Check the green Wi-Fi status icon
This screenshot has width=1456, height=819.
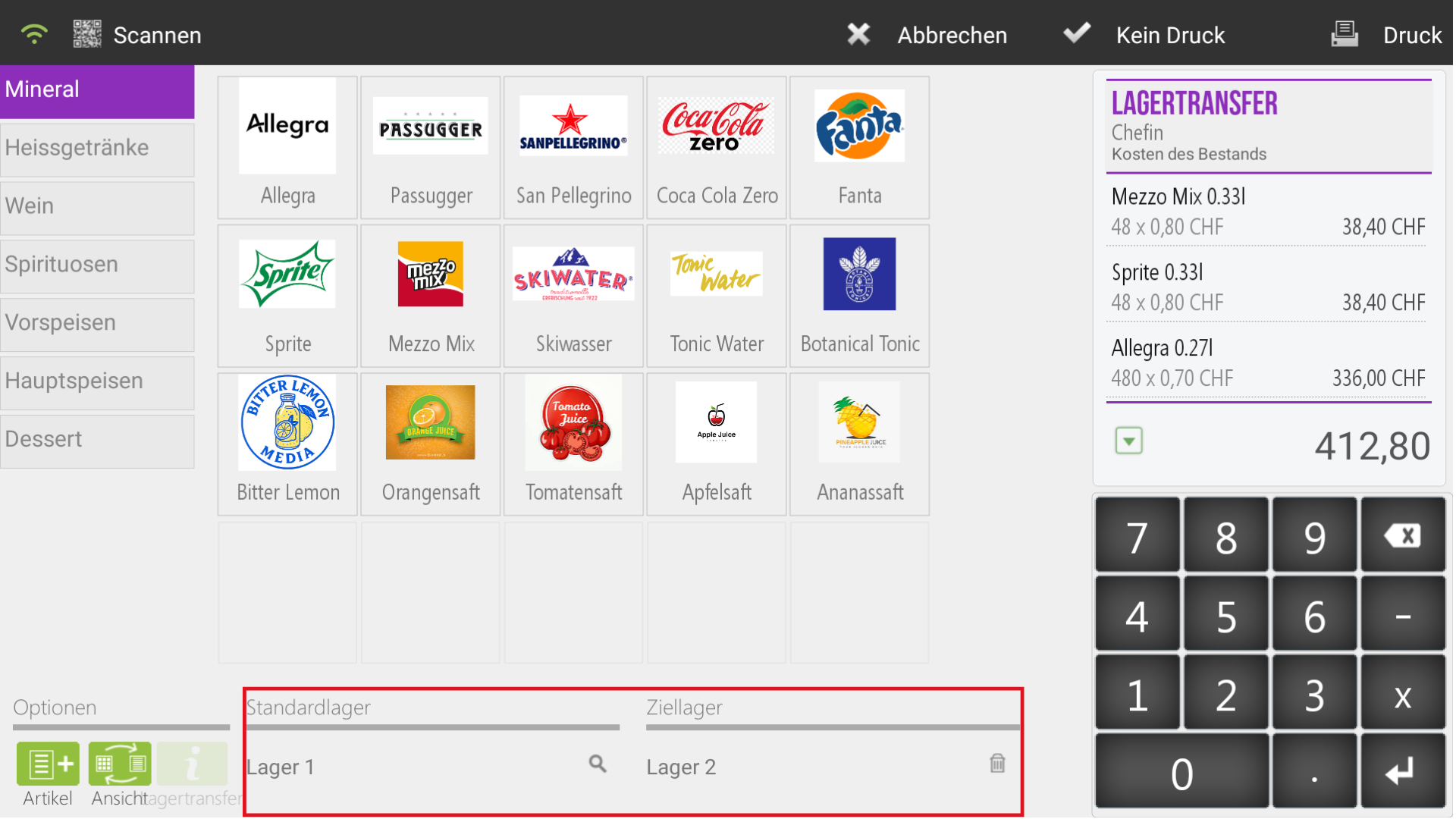pos(34,34)
